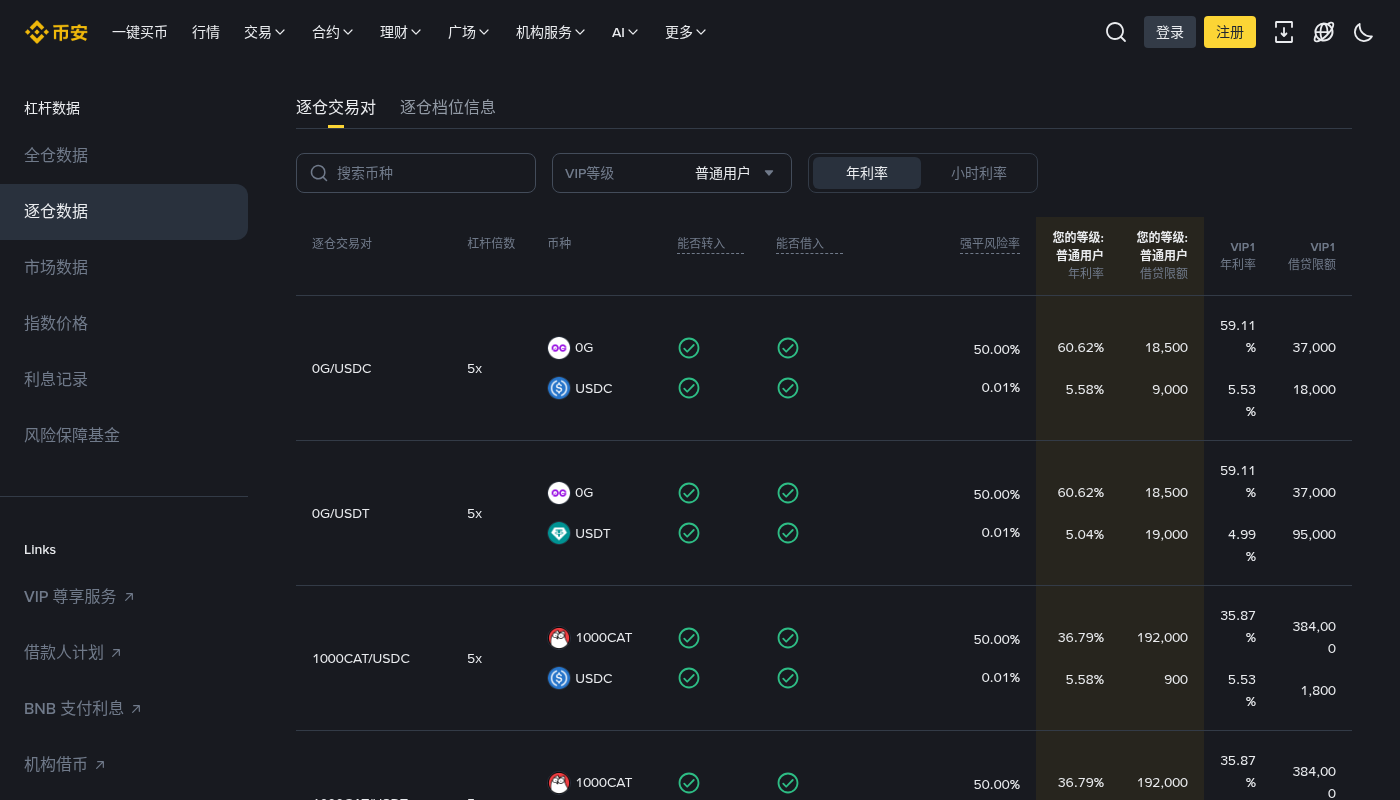Open the language globe selector
This screenshot has width=1400, height=800.
[x=1324, y=32]
